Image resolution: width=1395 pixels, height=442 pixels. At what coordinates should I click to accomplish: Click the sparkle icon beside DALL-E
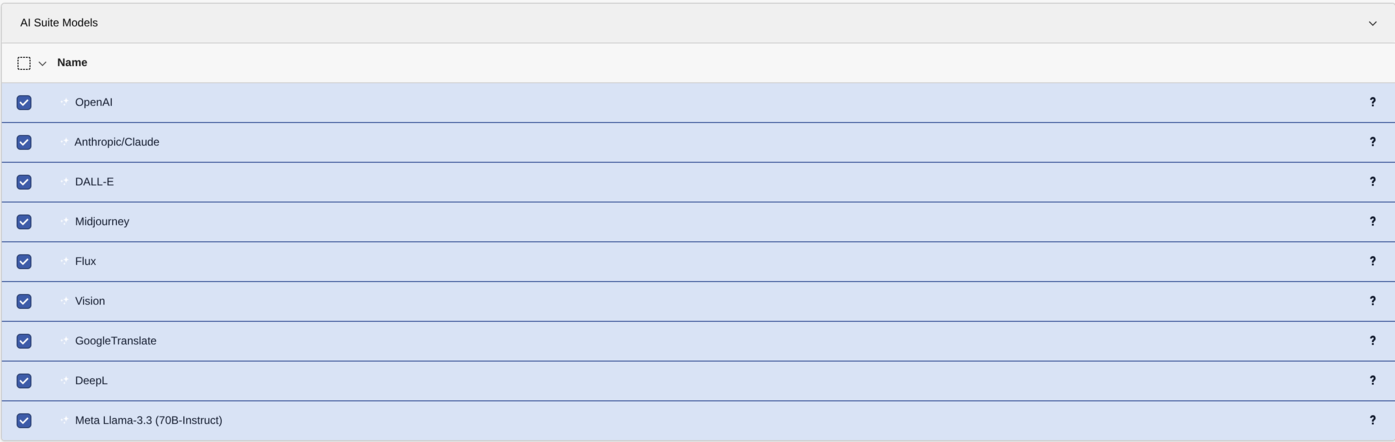tap(65, 181)
